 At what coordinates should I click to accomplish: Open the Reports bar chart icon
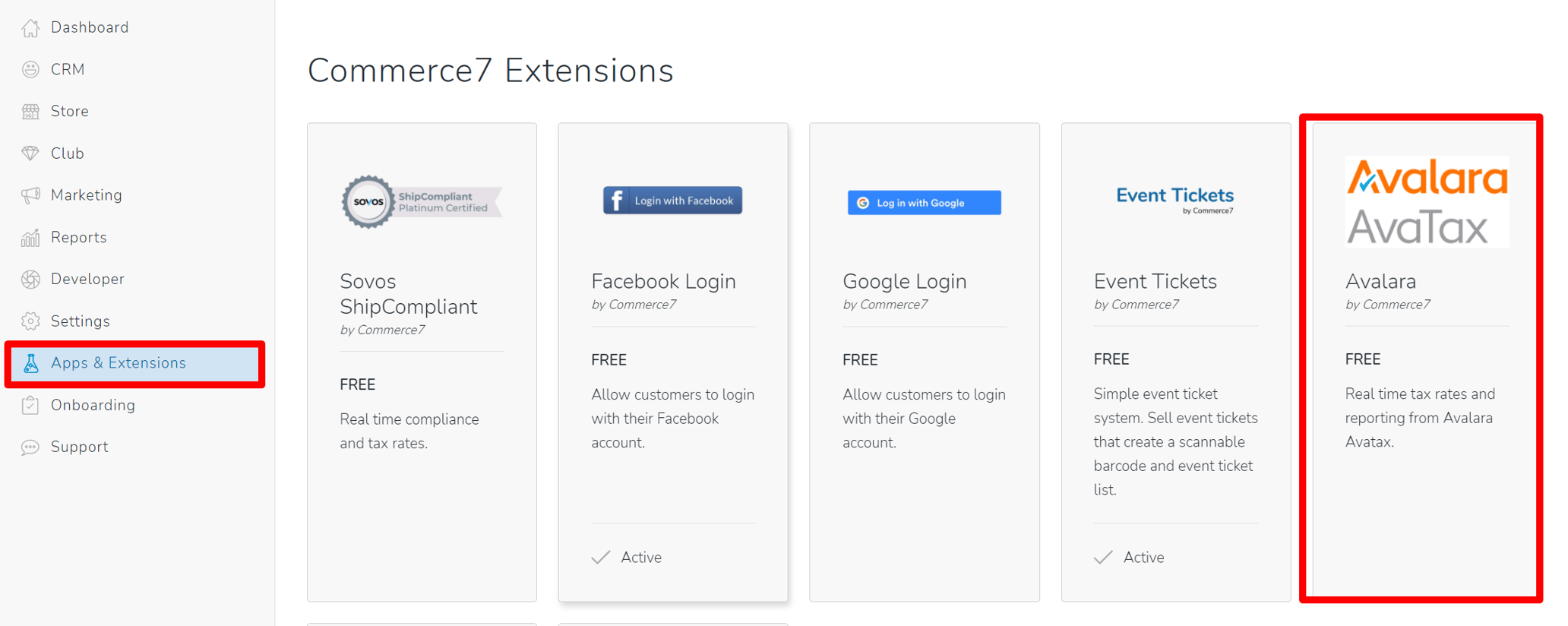coord(30,236)
